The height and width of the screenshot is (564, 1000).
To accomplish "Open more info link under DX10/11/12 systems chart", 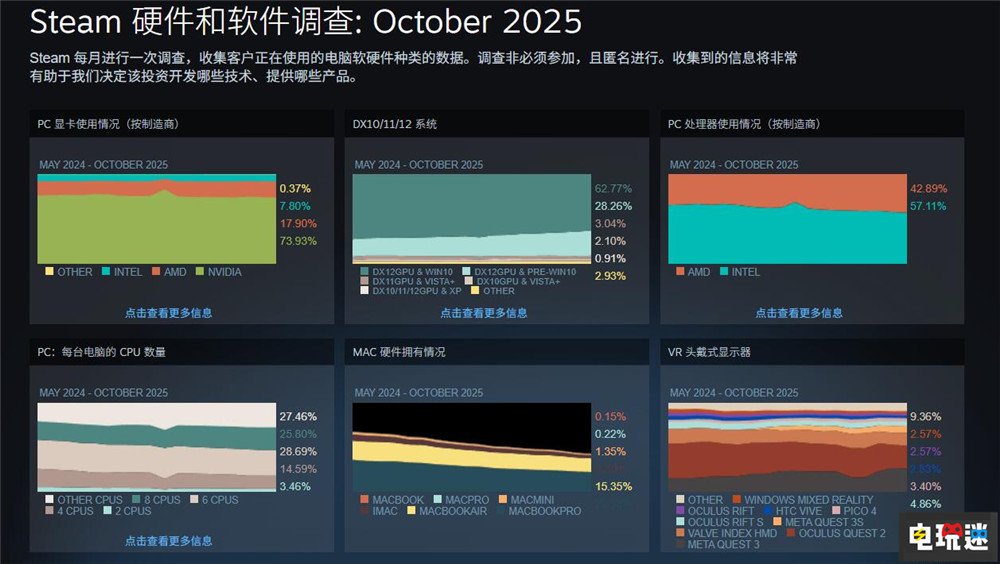I will point(483,313).
